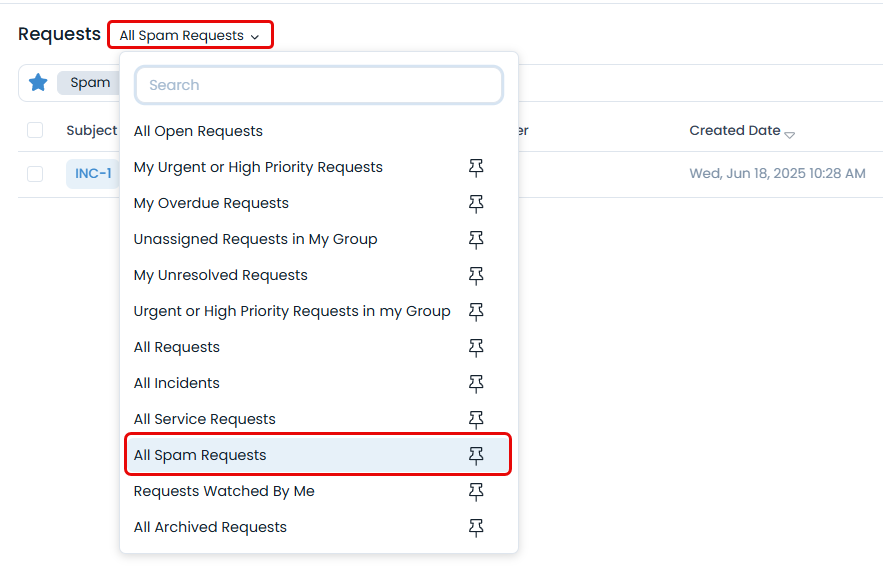Sort by Created Date using its chevron
883x585 pixels.
pos(790,134)
